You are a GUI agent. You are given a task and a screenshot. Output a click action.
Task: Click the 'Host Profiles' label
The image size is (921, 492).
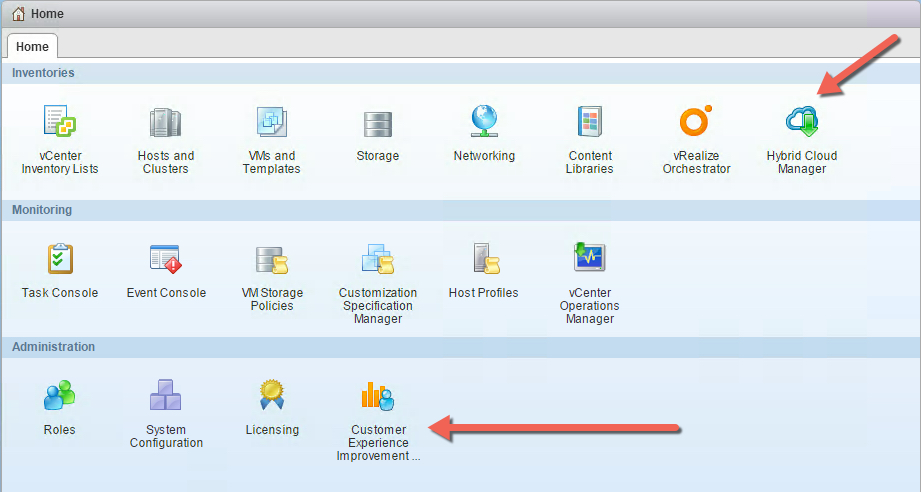pos(483,292)
